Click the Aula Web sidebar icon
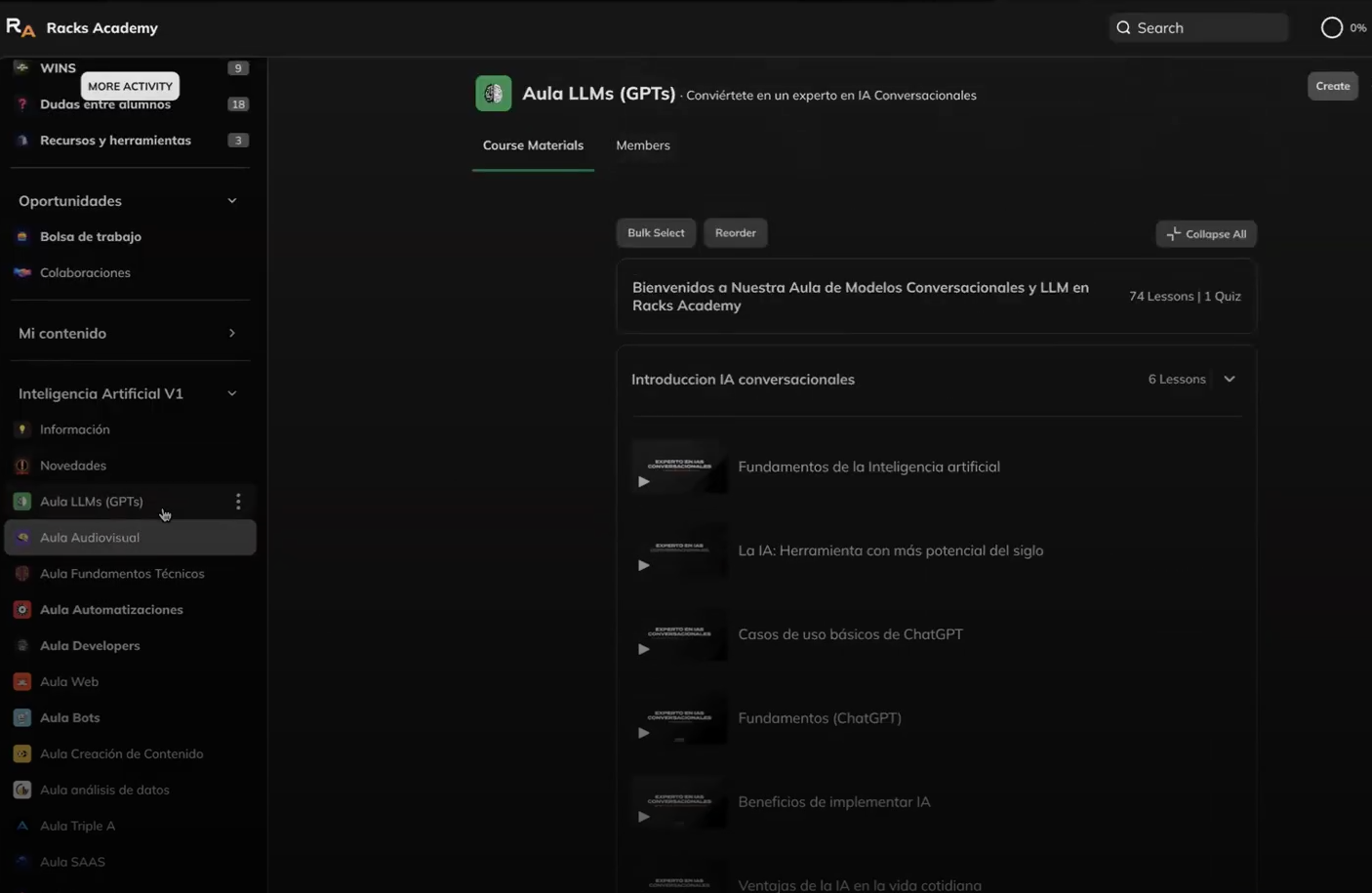This screenshot has width=1372, height=893. [x=21, y=682]
